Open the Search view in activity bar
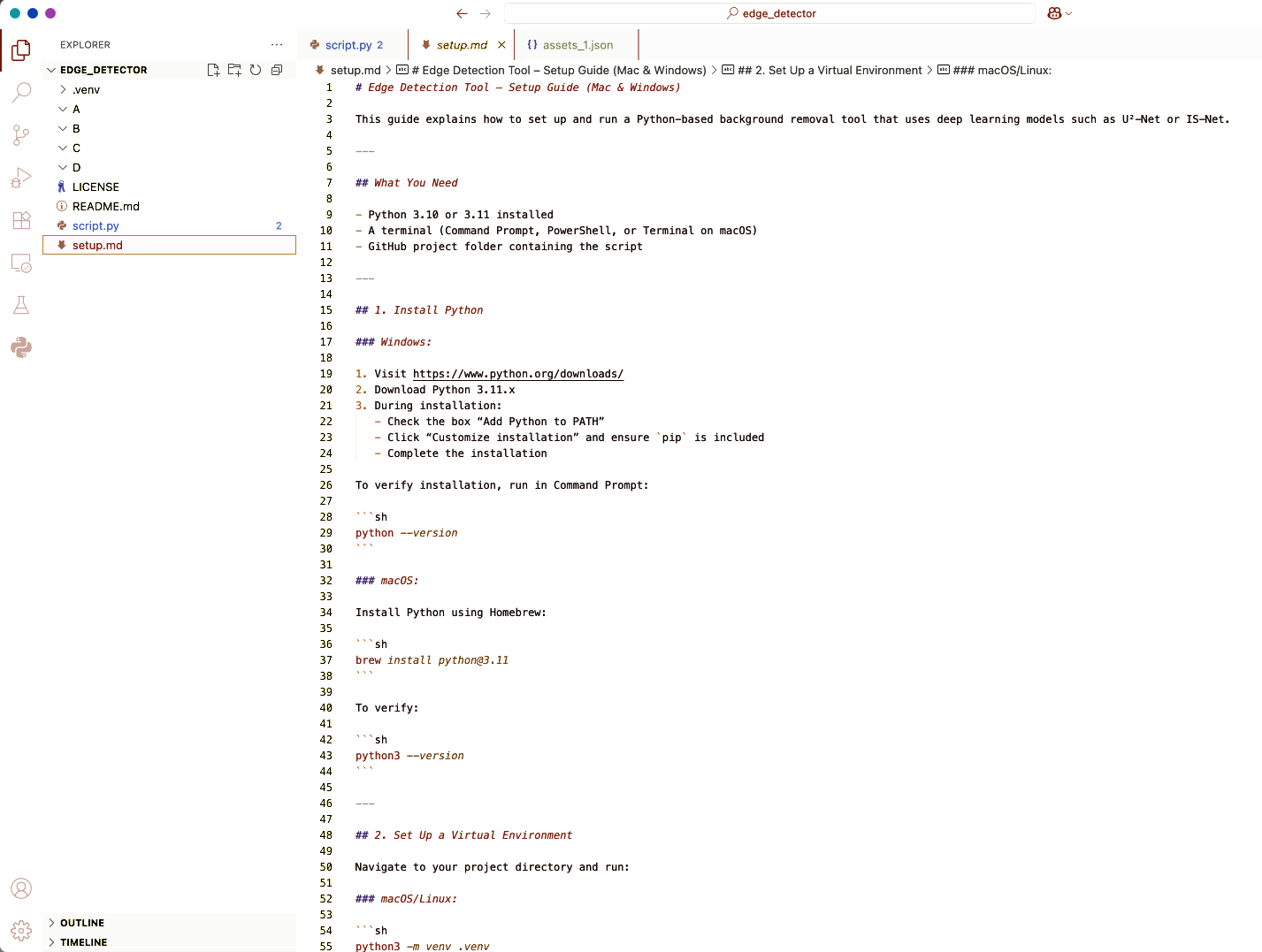This screenshot has width=1262, height=952. [x=21, y=92]
